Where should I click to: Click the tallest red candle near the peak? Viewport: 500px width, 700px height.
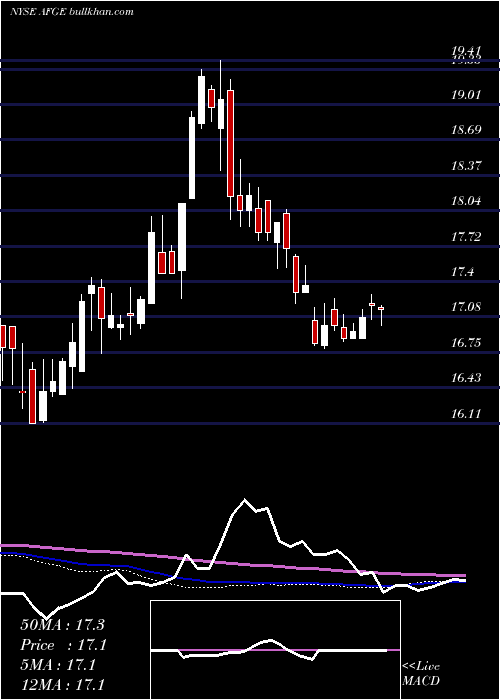pyautogui.click(x=230, y=143)
